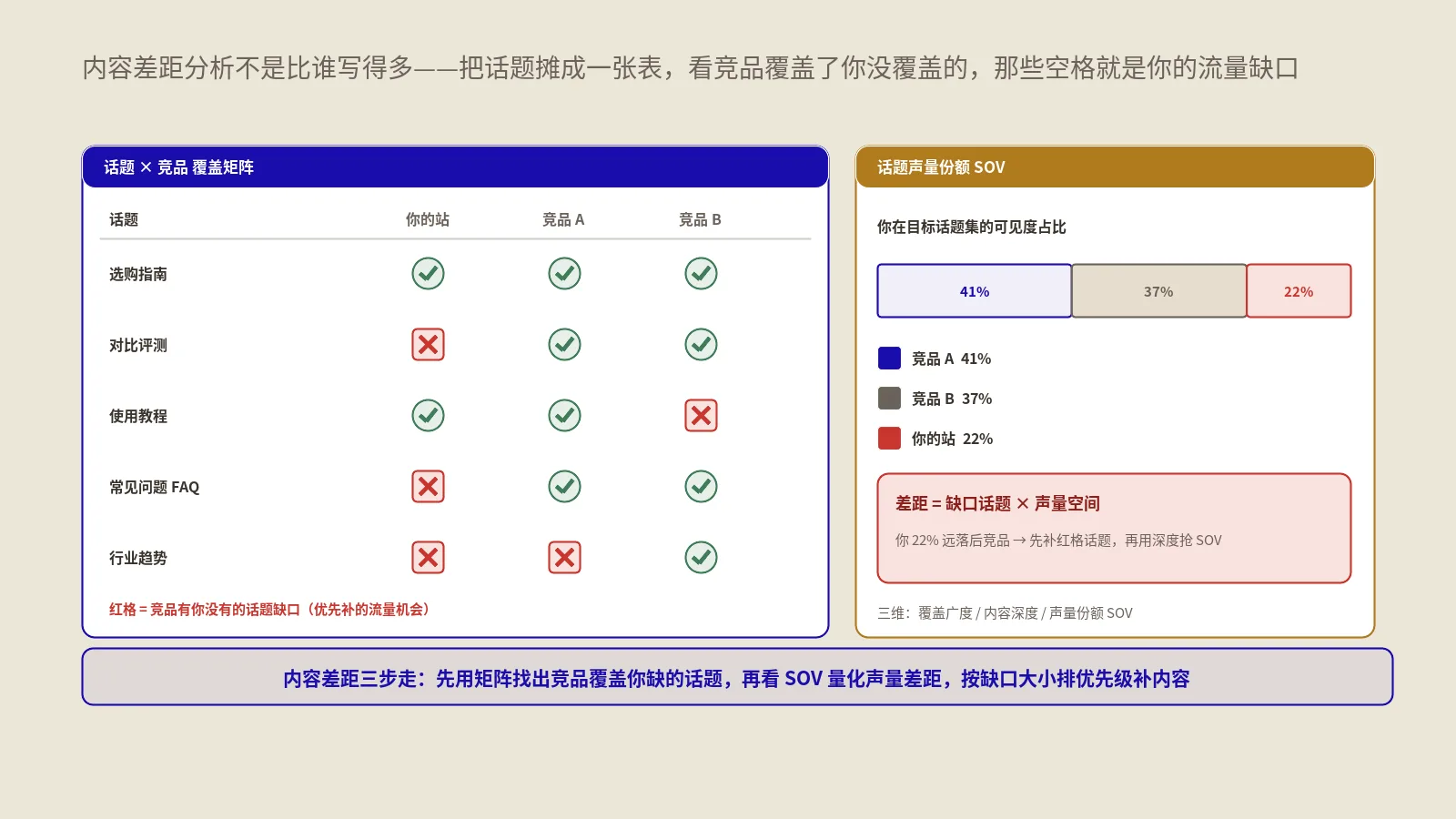Click the red cross for 对比评测 under 你的站
Image resolution: width=1456 pixels, height=819 pixels.
[428, 344]
